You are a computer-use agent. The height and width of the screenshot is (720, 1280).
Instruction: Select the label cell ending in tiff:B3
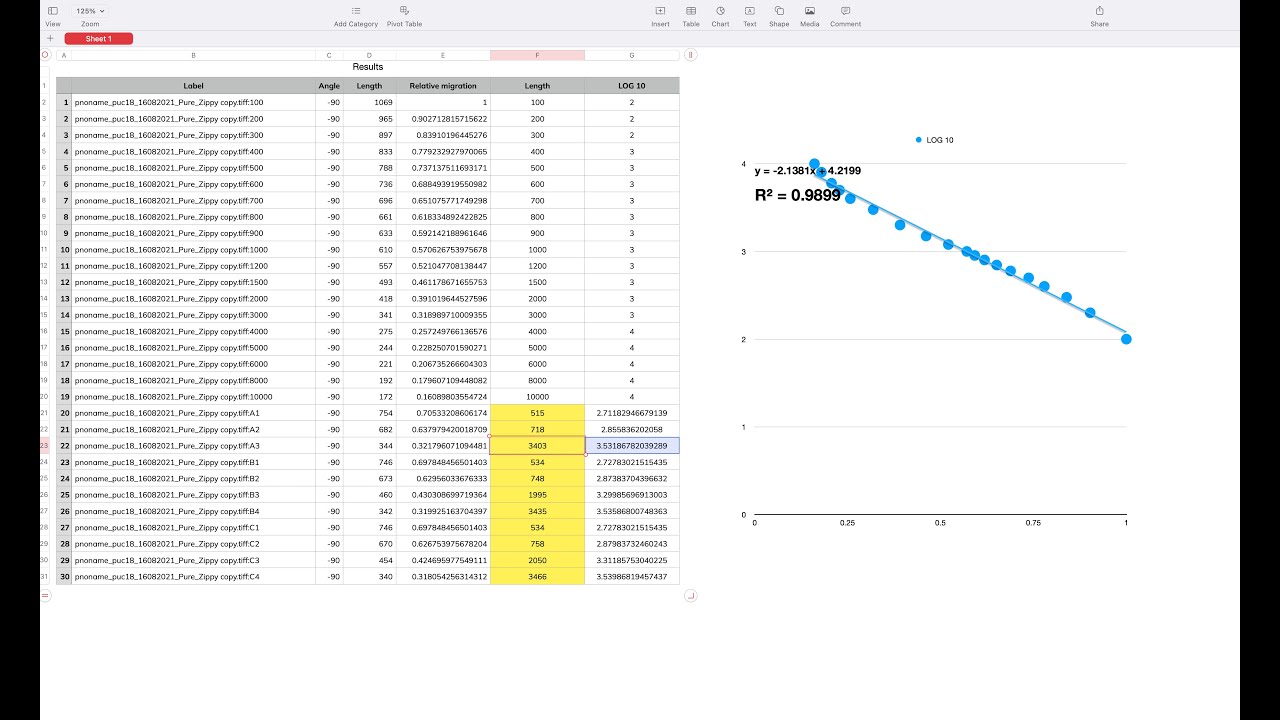193,495
